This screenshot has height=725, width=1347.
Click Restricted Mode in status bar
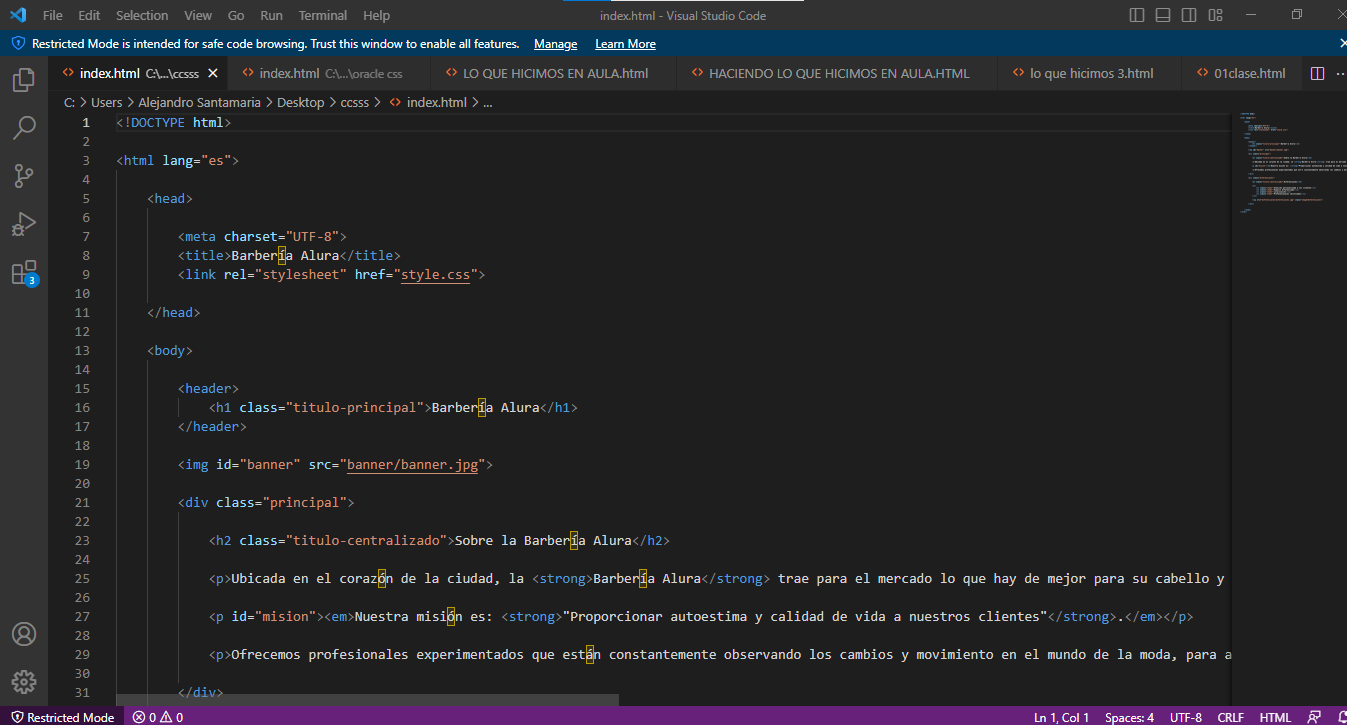coord(62,717)
